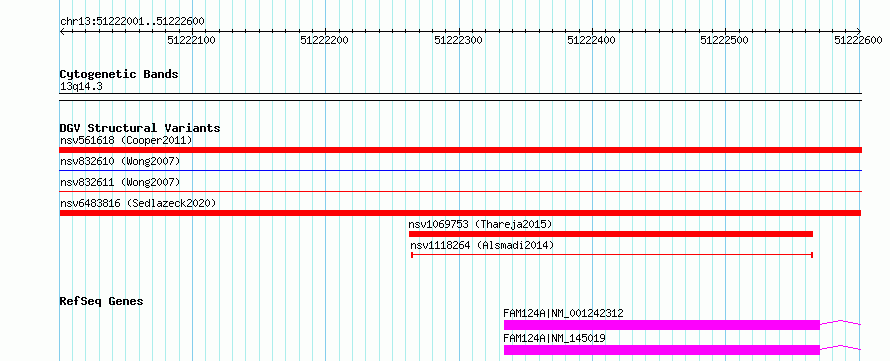Click ruler position 51222600
This screenshot has width=890, height=361.
point(858,40)
